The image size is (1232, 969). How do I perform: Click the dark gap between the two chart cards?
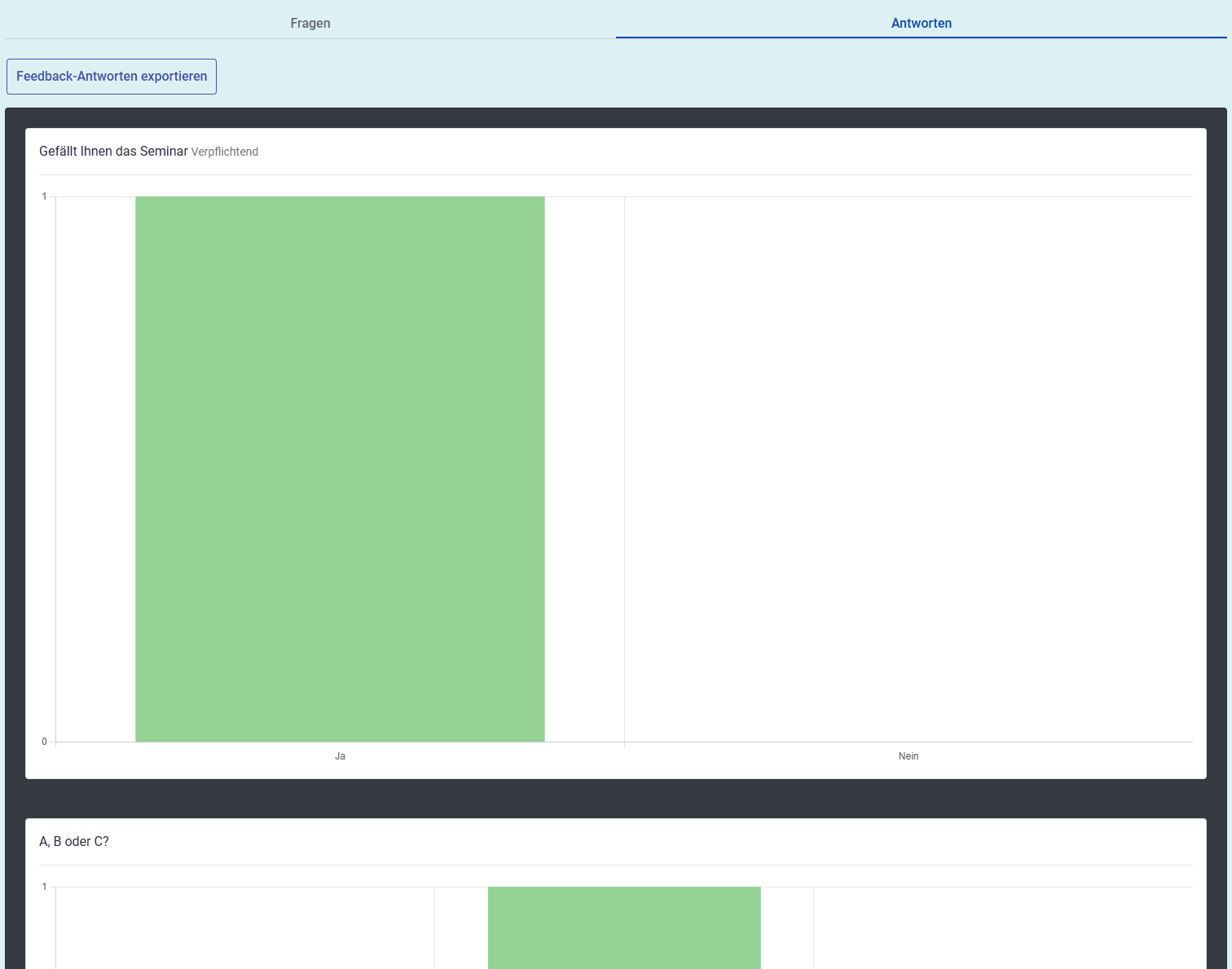click(616, 799)
